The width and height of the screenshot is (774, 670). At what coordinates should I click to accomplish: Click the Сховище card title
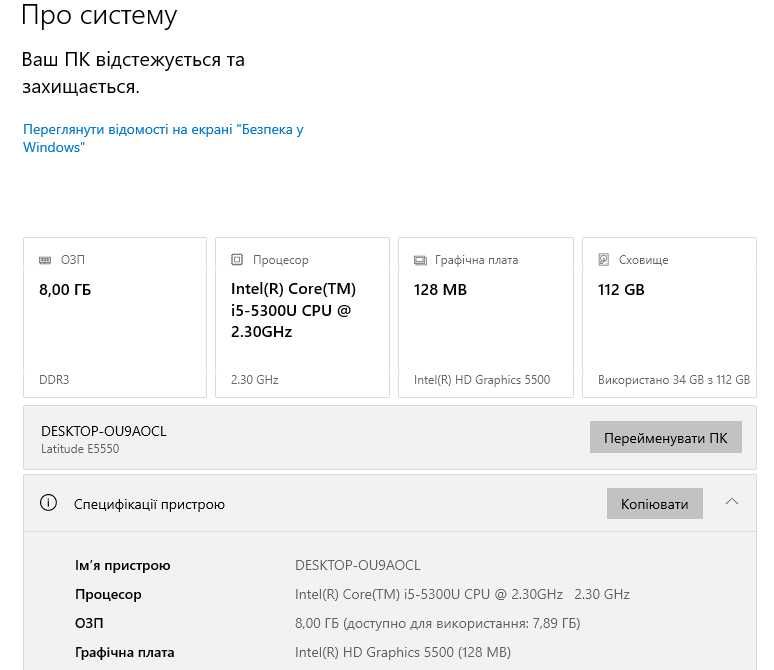[x=644, y=260]
